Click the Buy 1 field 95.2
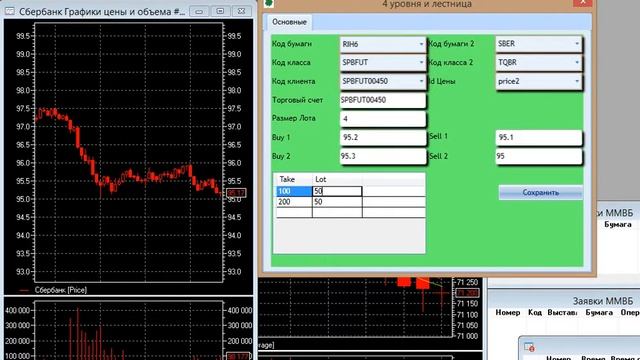Image resolution: width=640 pixels, height=360 pixels. [x=382, y=138]
